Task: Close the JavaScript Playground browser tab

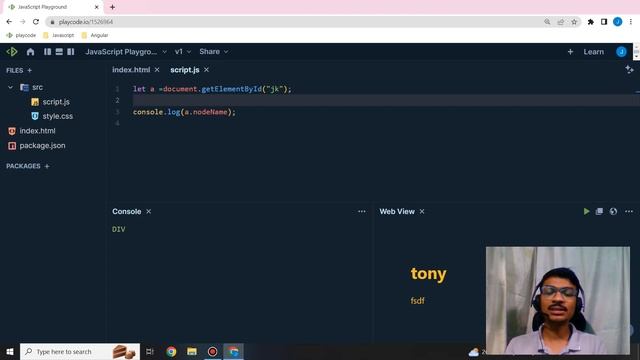Action: click(x=97, y=7)
